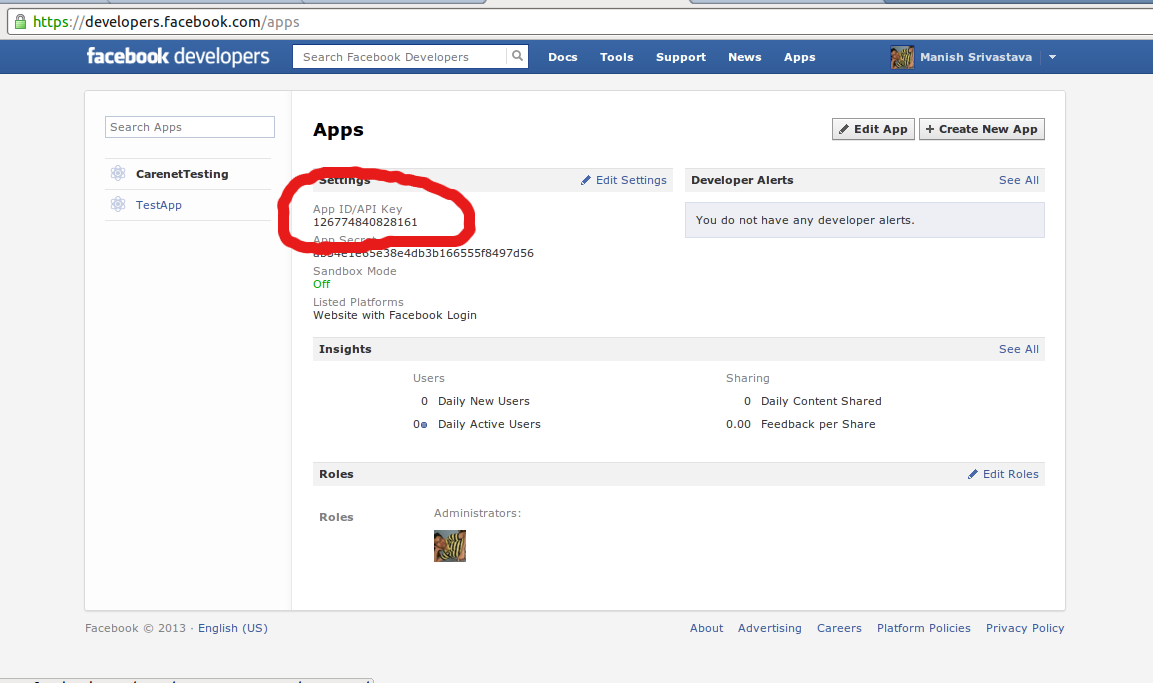
Task: Click Manish Srivastava user name link
Action: pyautogui.click(x=976, y=57)
